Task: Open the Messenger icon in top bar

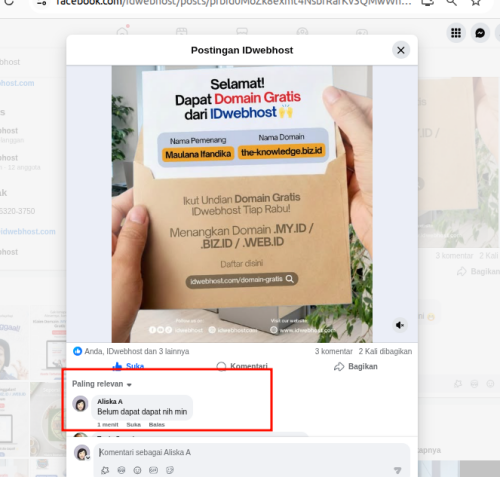Action: click(480, 33)
